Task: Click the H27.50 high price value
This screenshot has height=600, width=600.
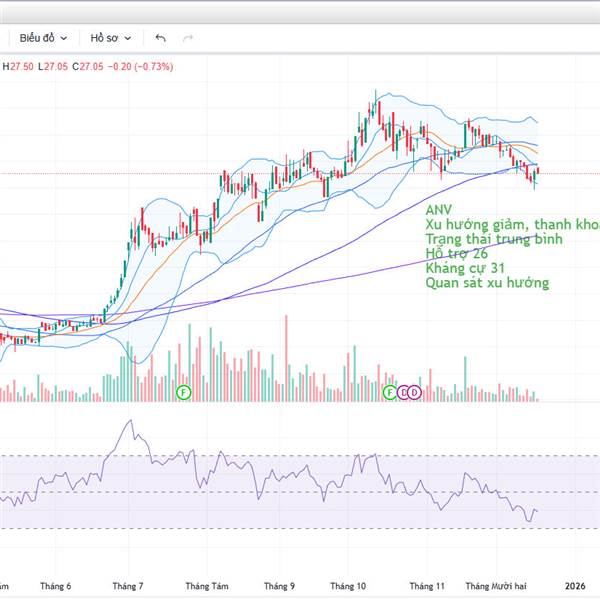Action: click(x=17, y=67)
